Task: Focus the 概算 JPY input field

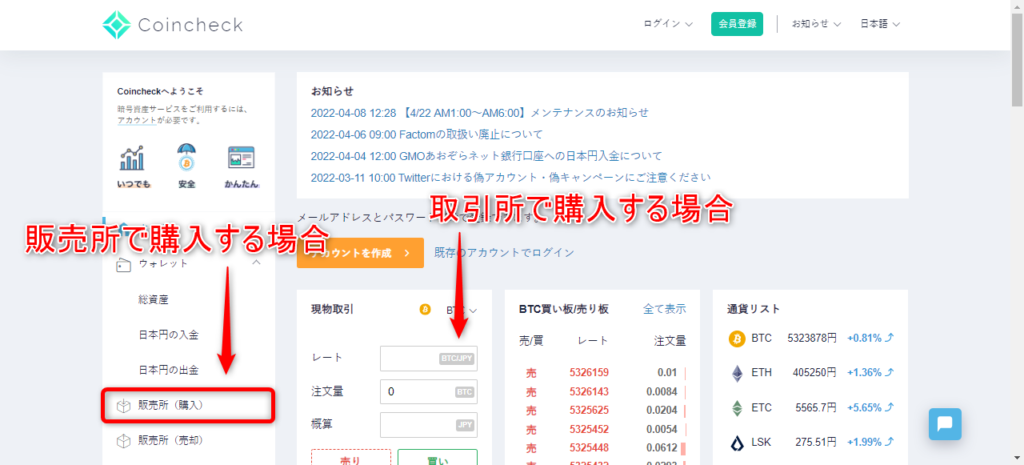Action: tap(428, 425)
